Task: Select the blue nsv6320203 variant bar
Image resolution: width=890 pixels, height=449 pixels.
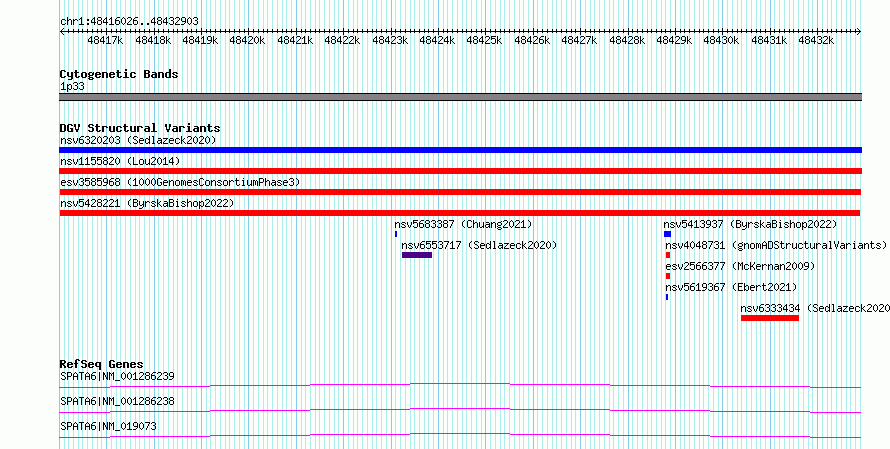Action: coord(460,150)
